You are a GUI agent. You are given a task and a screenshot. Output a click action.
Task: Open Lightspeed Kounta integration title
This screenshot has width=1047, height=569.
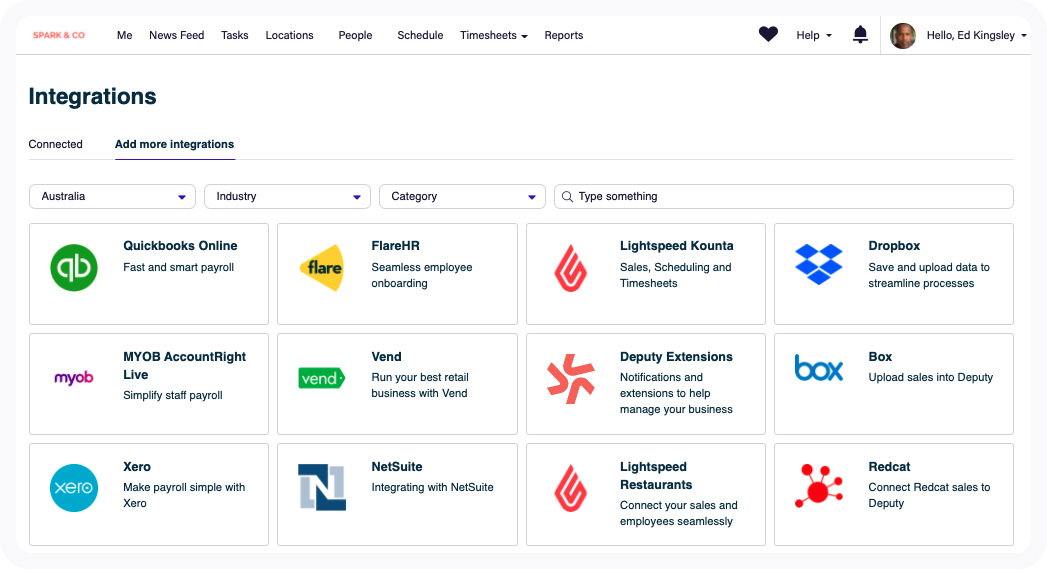676,246
